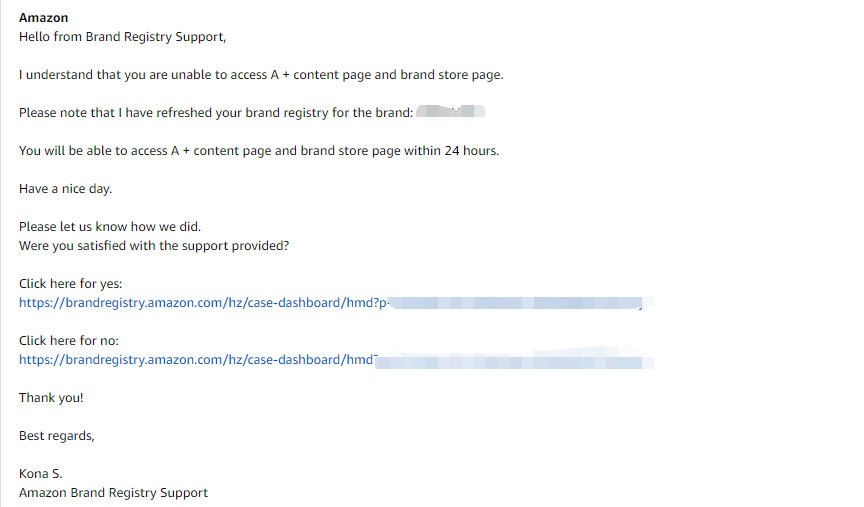The image size is (864, 507).
Task: Click the "Hello from Brand Registry Support" greeting
Action: point(122,37)
